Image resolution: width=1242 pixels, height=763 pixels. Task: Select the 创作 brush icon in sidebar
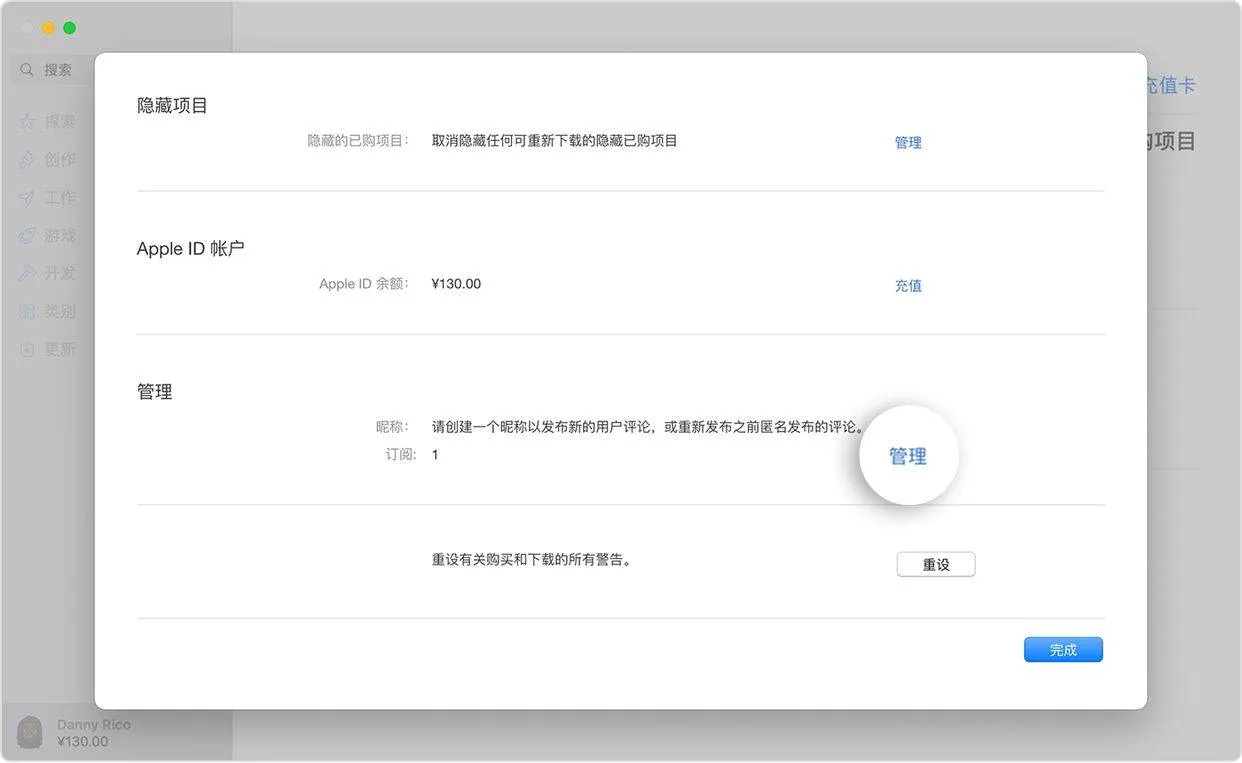(27, 160)
